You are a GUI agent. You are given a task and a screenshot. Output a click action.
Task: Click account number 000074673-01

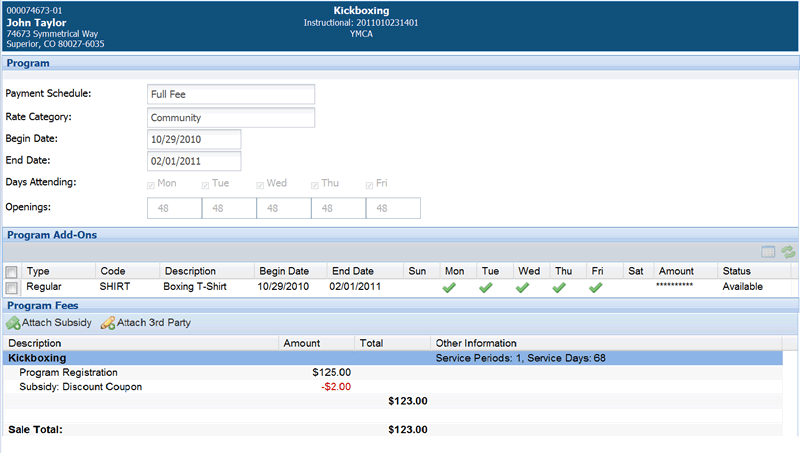[x=34, y=10]
